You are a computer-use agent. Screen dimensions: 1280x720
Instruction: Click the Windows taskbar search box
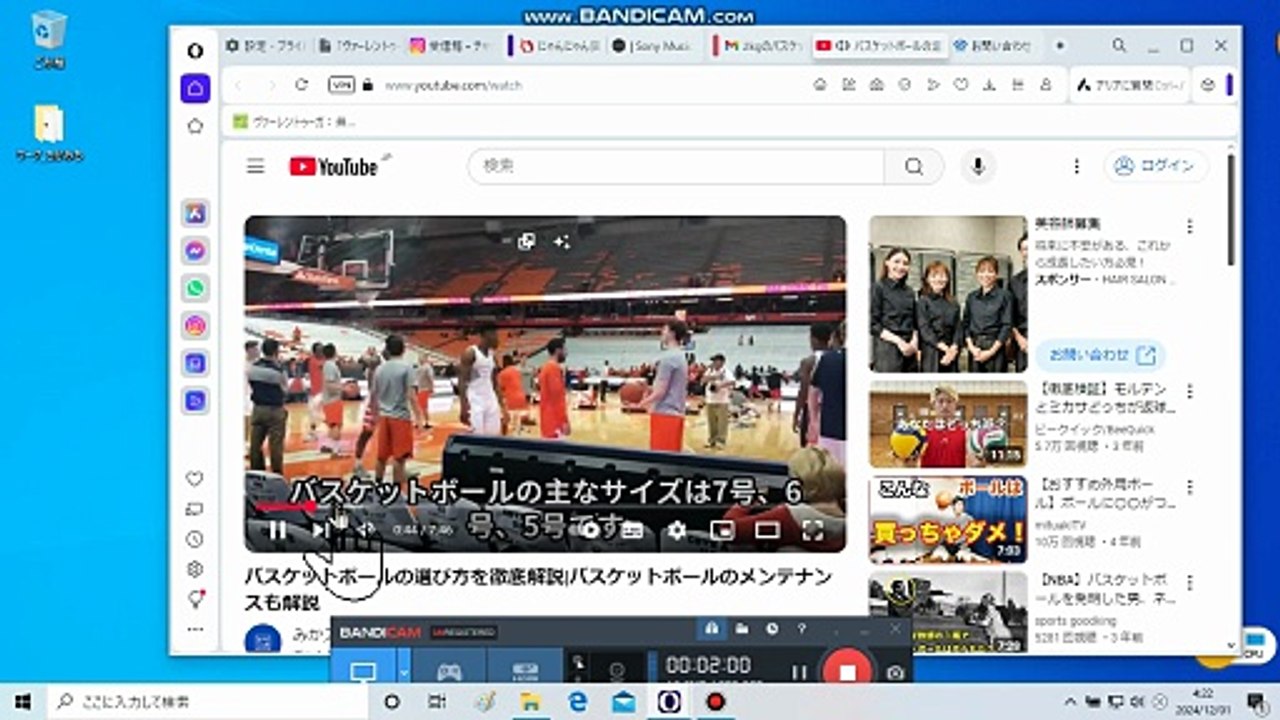pos(207,701)
